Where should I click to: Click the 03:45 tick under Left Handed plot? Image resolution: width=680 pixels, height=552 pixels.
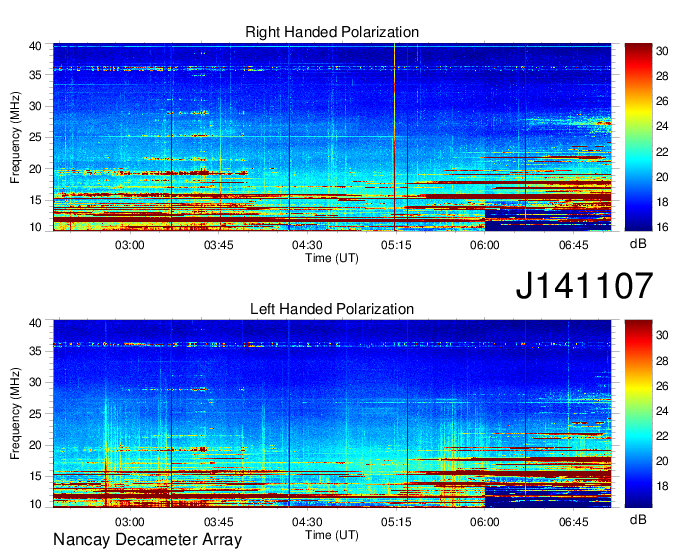tap(219, 522)
